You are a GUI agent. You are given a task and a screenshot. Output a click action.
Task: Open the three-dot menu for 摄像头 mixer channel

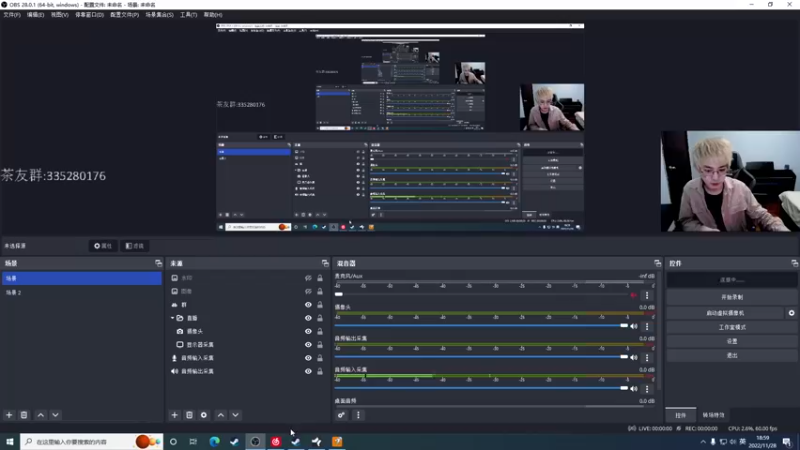(647, 326)
